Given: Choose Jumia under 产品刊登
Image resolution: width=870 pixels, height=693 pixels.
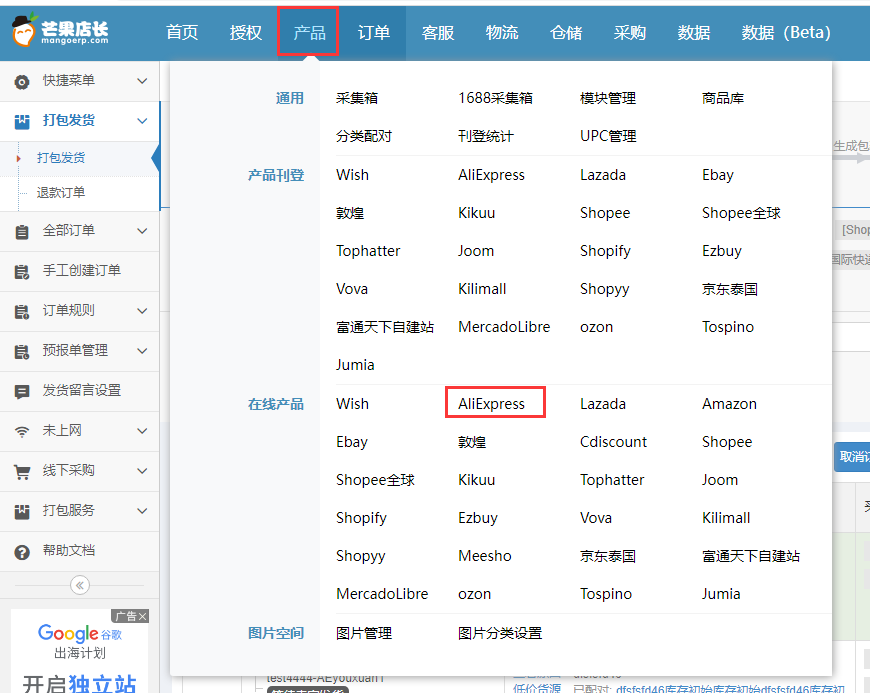Looking at the screenshot, I should point(355,365).
